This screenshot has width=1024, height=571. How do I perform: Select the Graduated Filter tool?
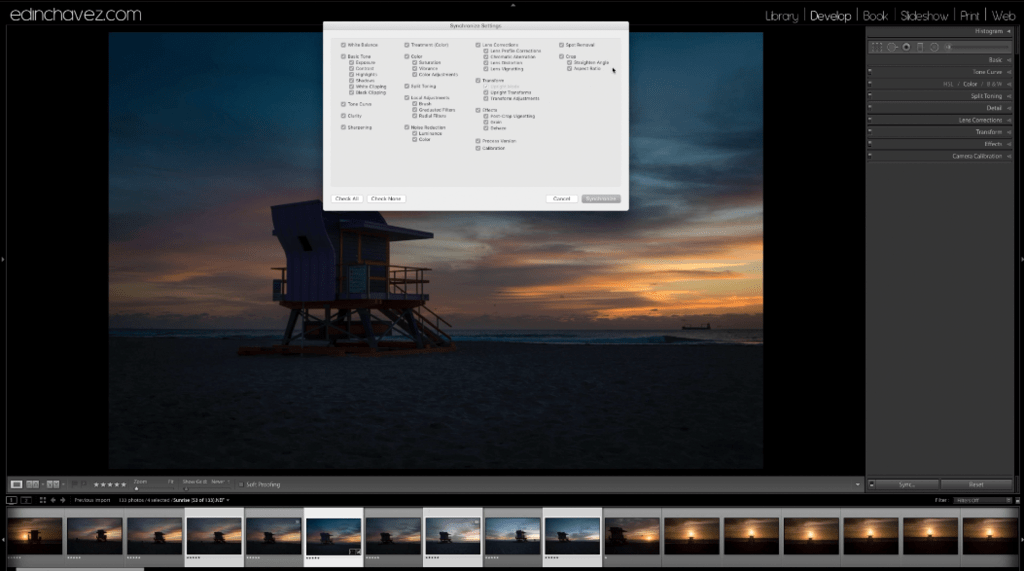coord(920,47)
